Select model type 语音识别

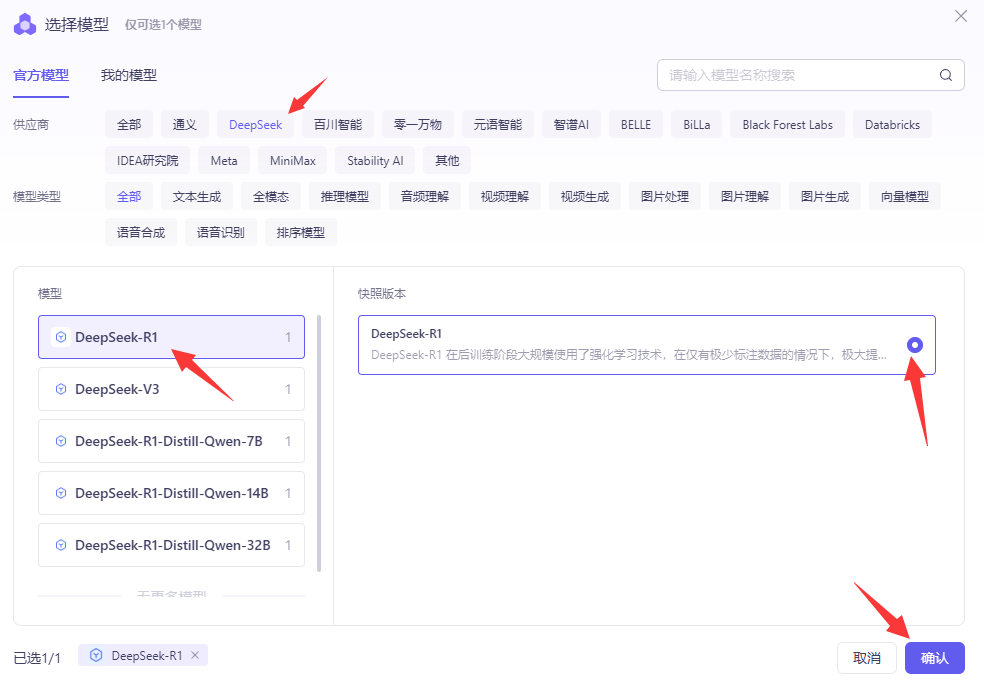click(x=221, y=232)
